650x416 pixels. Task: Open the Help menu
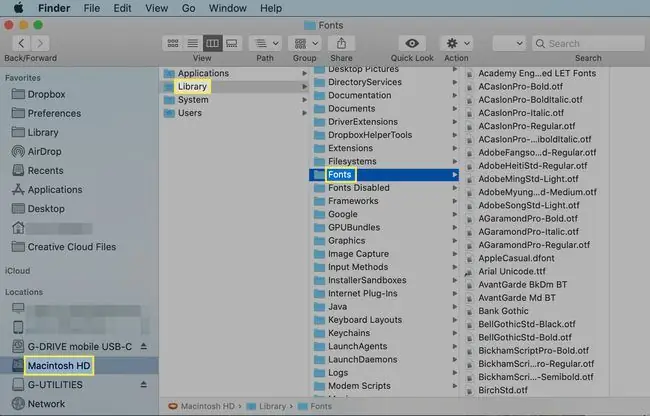271,8
